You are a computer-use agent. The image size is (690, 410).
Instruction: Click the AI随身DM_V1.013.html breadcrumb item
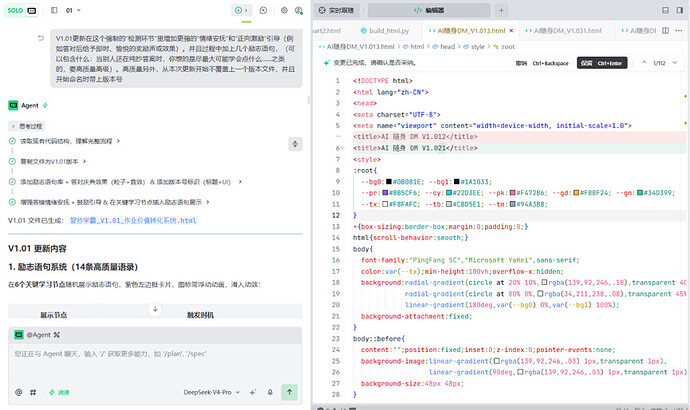(356, 47)
